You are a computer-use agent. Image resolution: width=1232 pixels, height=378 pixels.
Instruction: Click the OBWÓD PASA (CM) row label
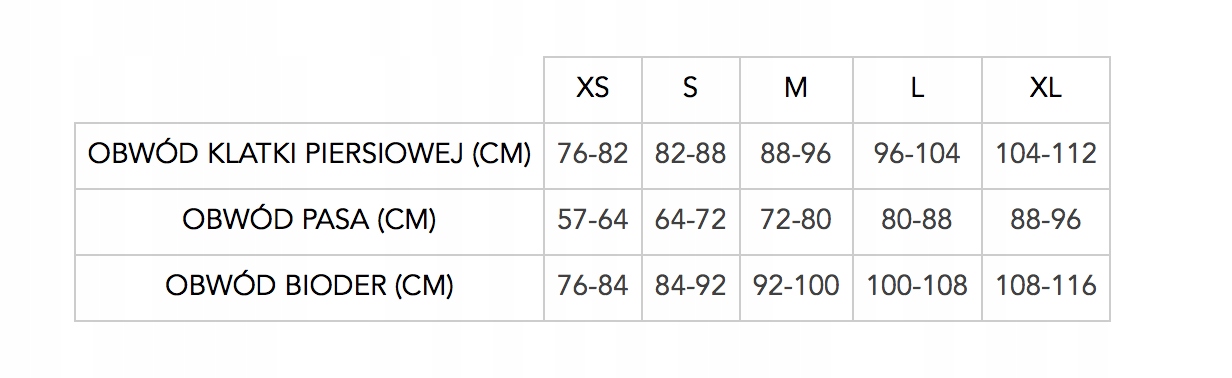(310, 220)
